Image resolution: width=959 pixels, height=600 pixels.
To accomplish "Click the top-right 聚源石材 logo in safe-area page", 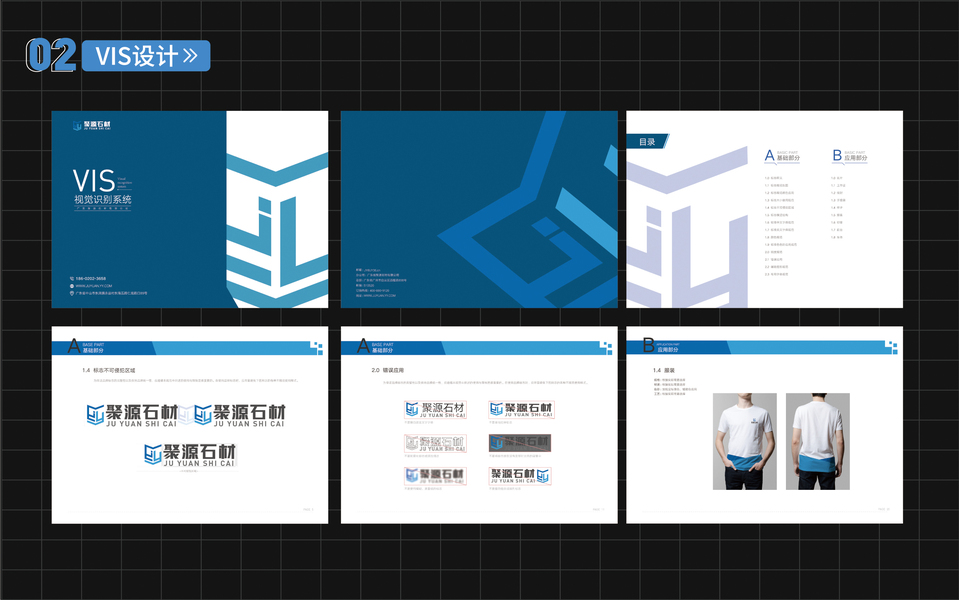I will pos(240,415).
